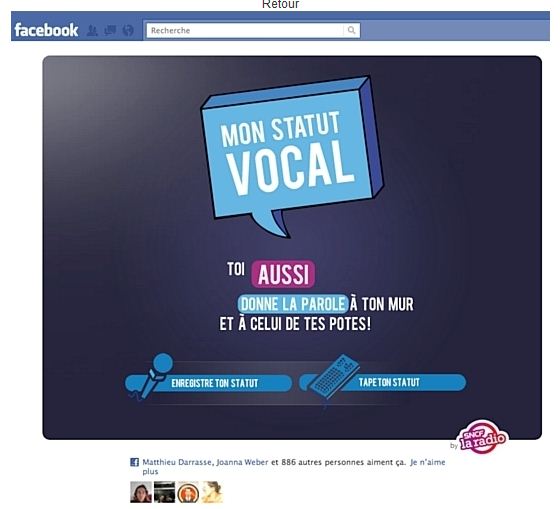Click the small Facebook like icon
Viewport: 560px width, 509px height.
tap(134, 462)
